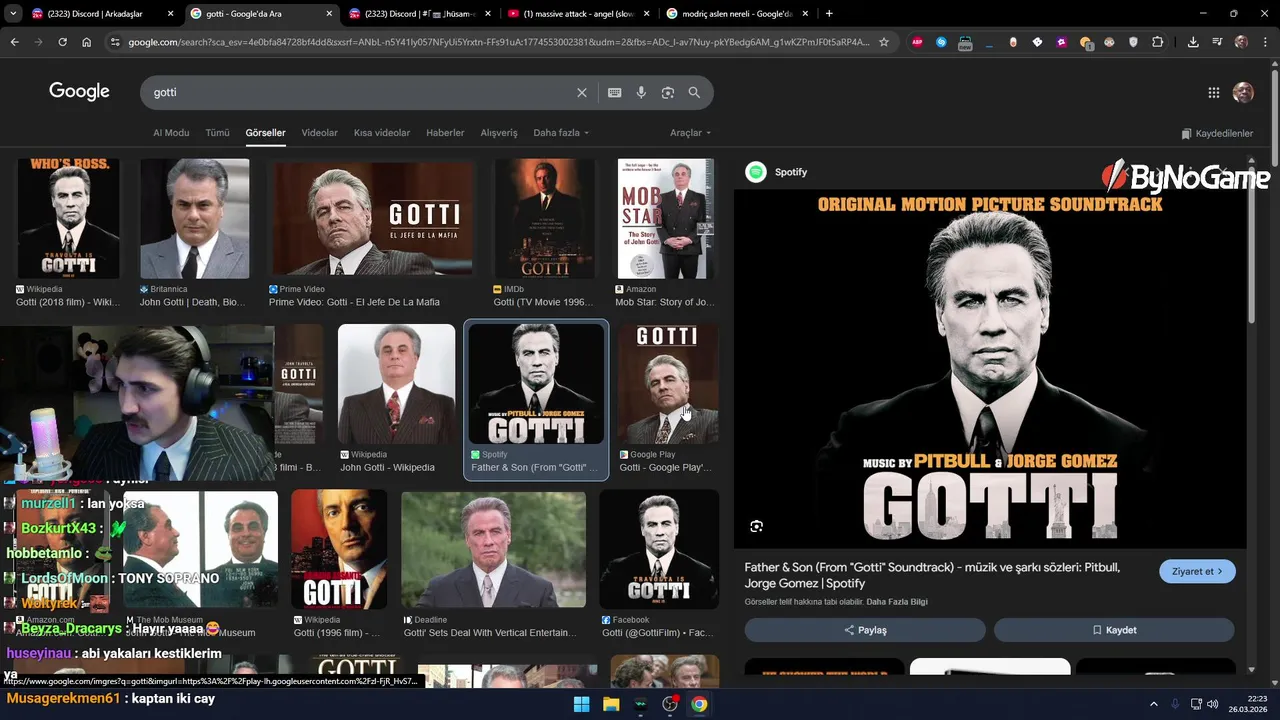Click the magnifier search submit icon
1280x720 pixels.
coord(694,92)
